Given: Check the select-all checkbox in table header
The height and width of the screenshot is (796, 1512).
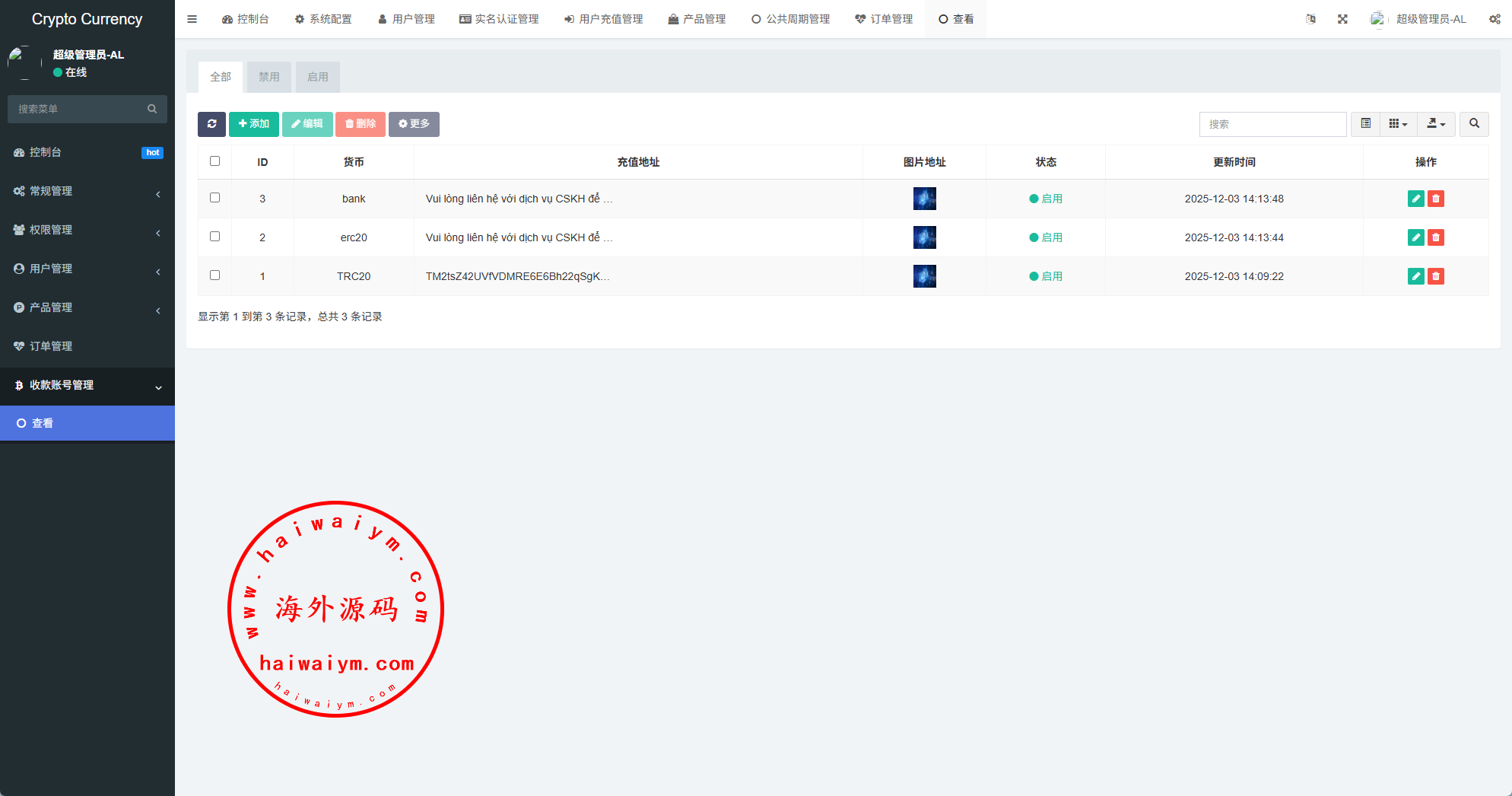Looking at the screenshot, I should pyautogui.click(x=215, y=161).
